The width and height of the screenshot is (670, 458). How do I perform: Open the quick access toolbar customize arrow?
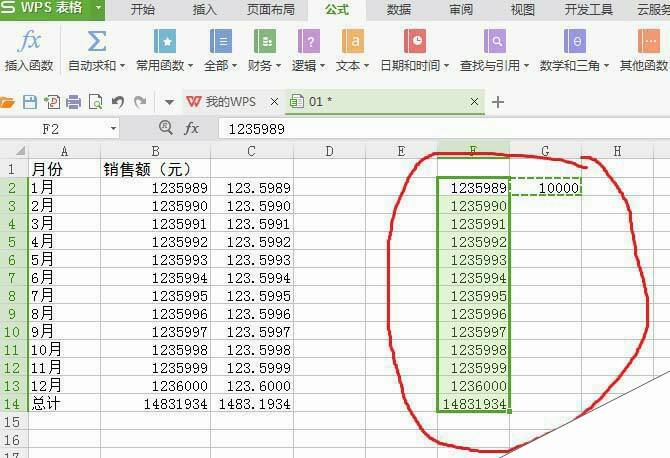[x=169, y=102]
